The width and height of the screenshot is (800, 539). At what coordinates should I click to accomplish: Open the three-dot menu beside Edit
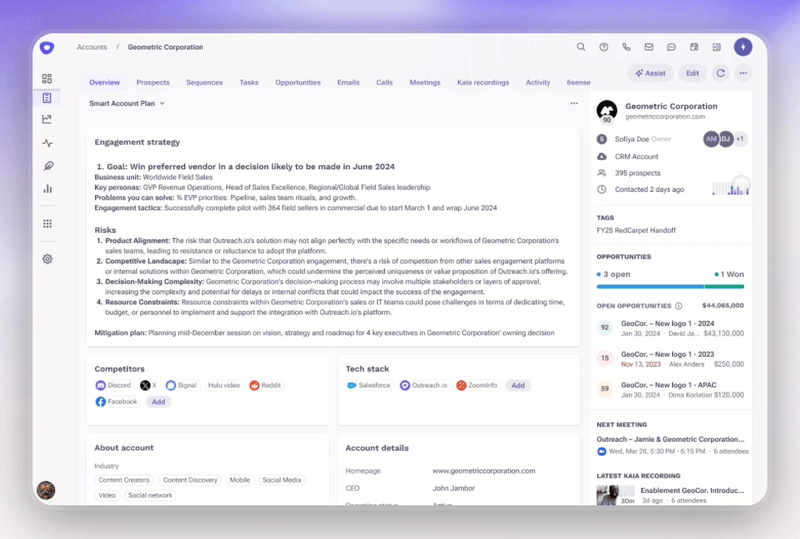pyautogui.click(x=743, y=73)
